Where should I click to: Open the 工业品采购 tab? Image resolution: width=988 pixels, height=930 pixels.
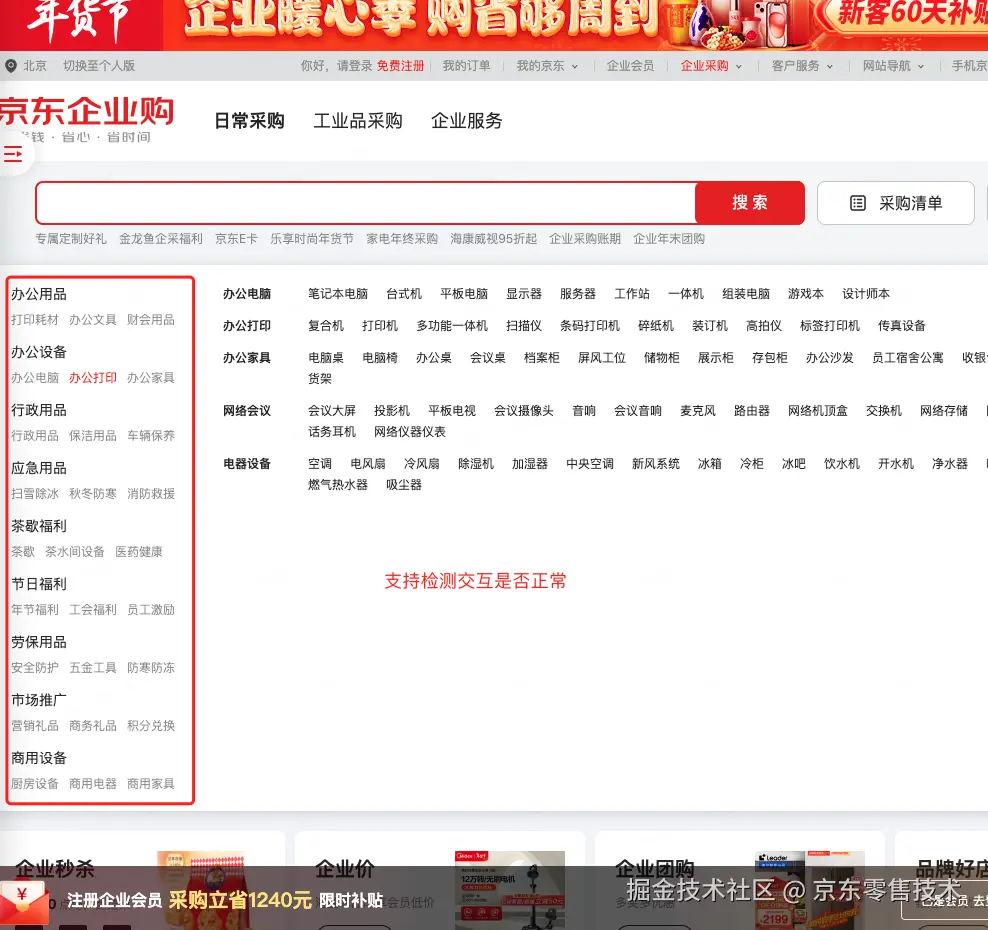tap(358, 120)
